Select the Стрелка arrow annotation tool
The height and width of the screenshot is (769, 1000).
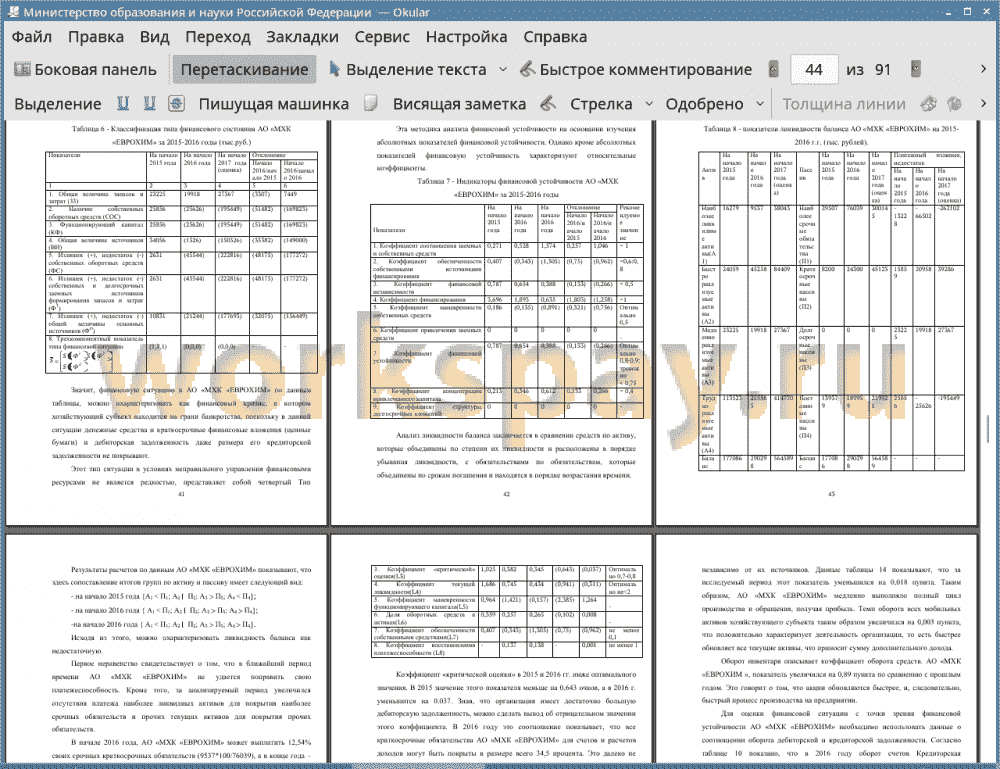(601, 104)
